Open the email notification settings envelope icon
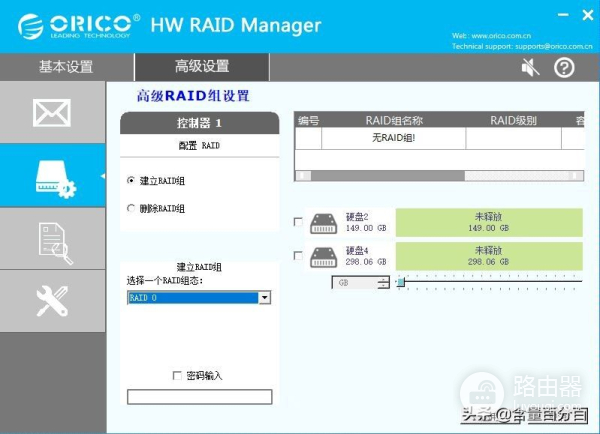This screenshot has width=600, height=434. click(52, 113)
